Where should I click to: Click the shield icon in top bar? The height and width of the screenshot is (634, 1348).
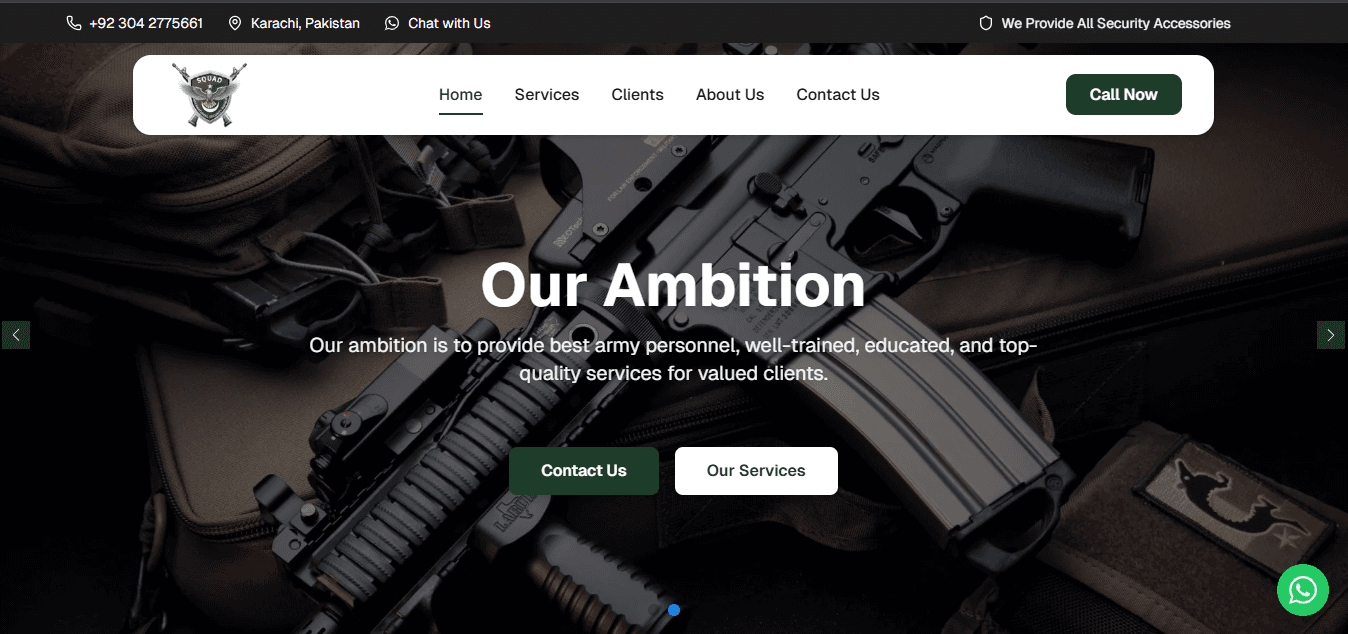pos(985,23)
